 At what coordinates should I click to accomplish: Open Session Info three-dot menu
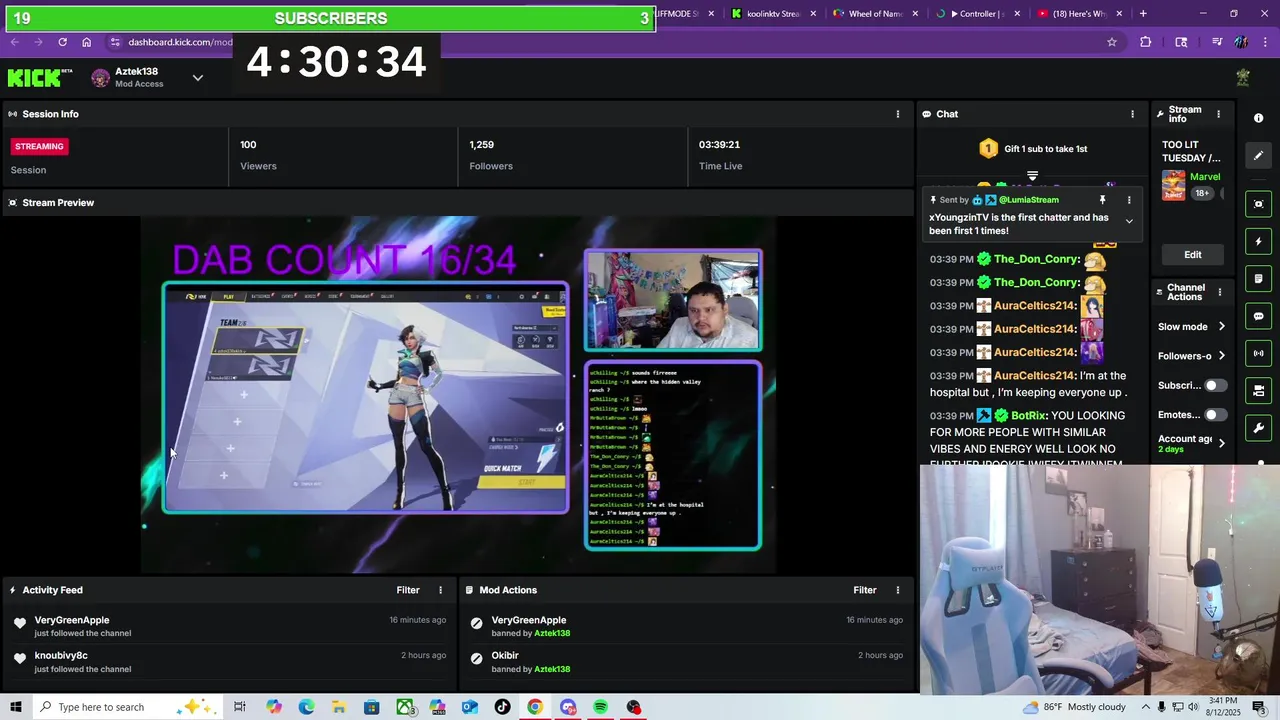[x=897, y=114]
